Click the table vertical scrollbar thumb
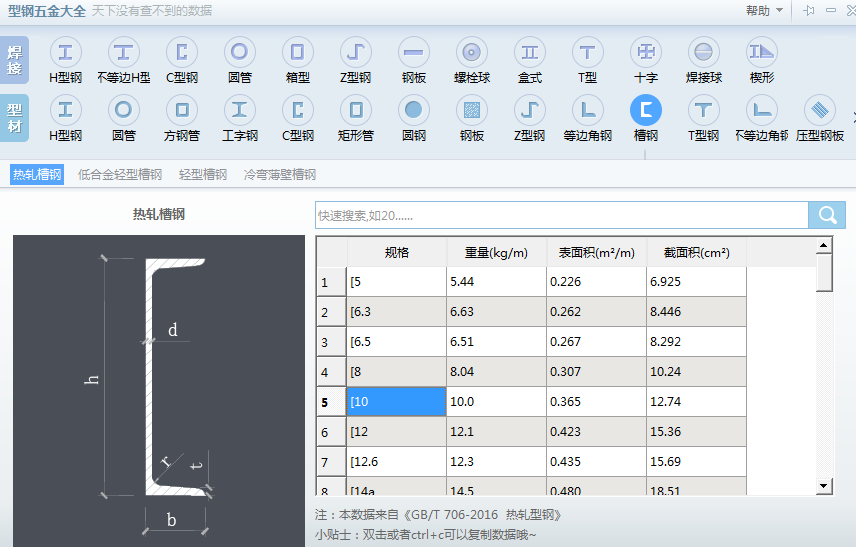Screen dimensions: 856x547 click(824, 272)
